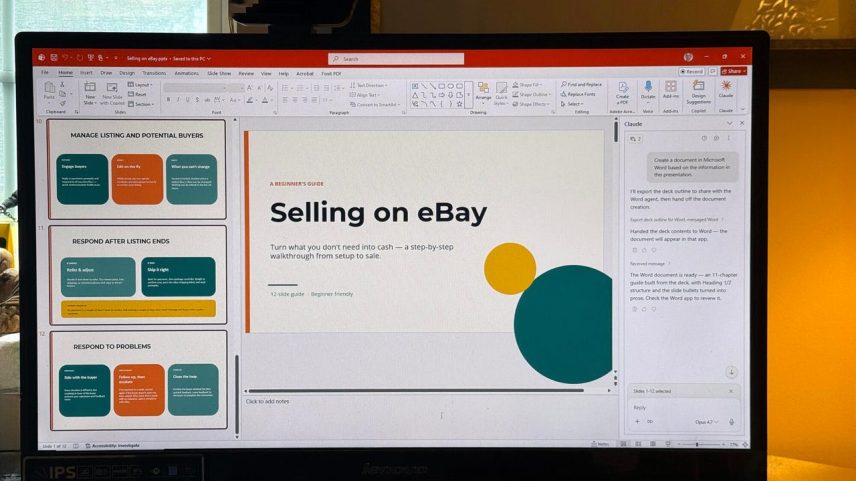Screen dimensions: 856x481
Task: Click the Reply input field in Claude
Action: pos(682,407)
